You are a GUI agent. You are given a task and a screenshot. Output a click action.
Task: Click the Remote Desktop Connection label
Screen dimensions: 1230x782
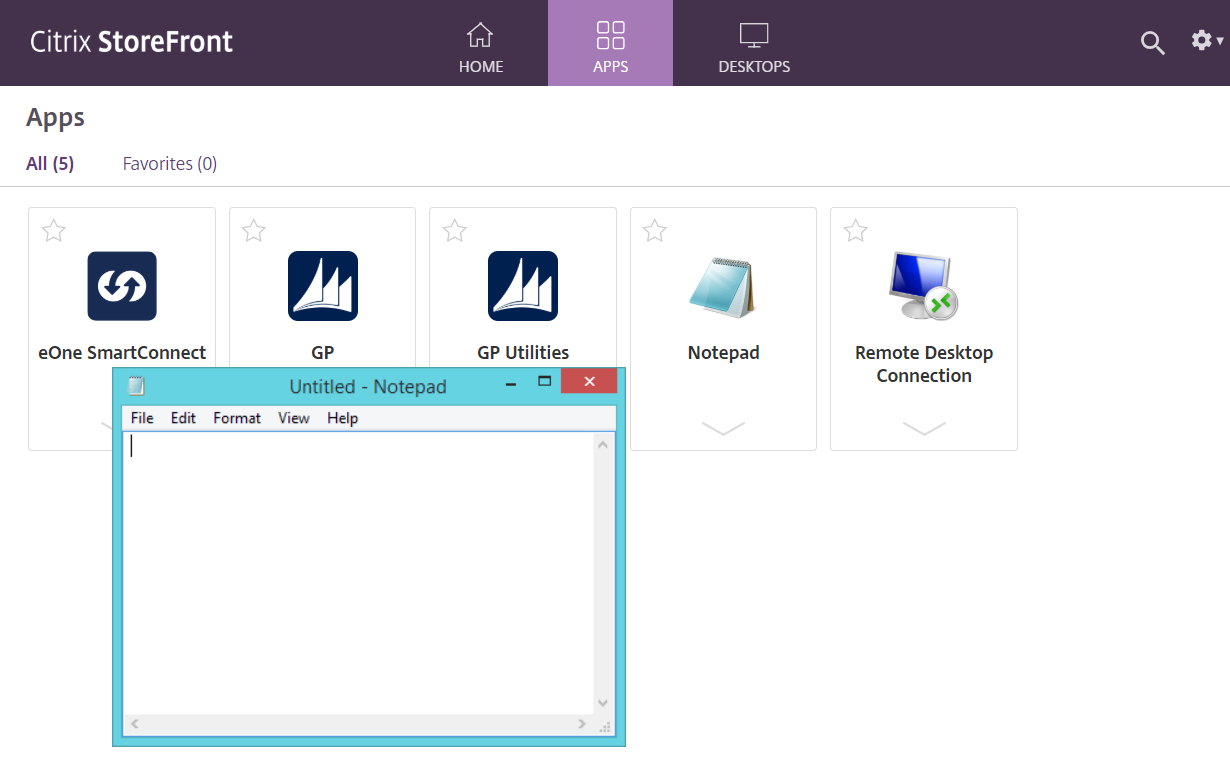tap(924, 364)
